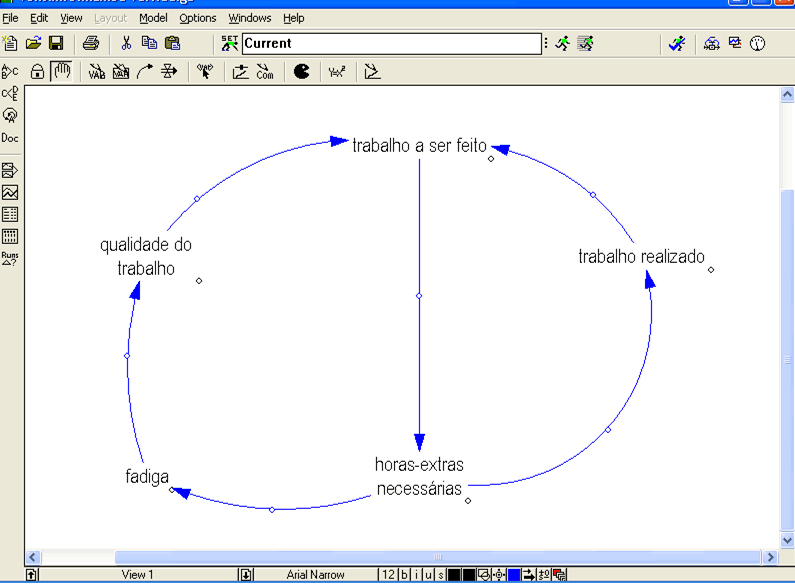Open the Model menu

153,18
